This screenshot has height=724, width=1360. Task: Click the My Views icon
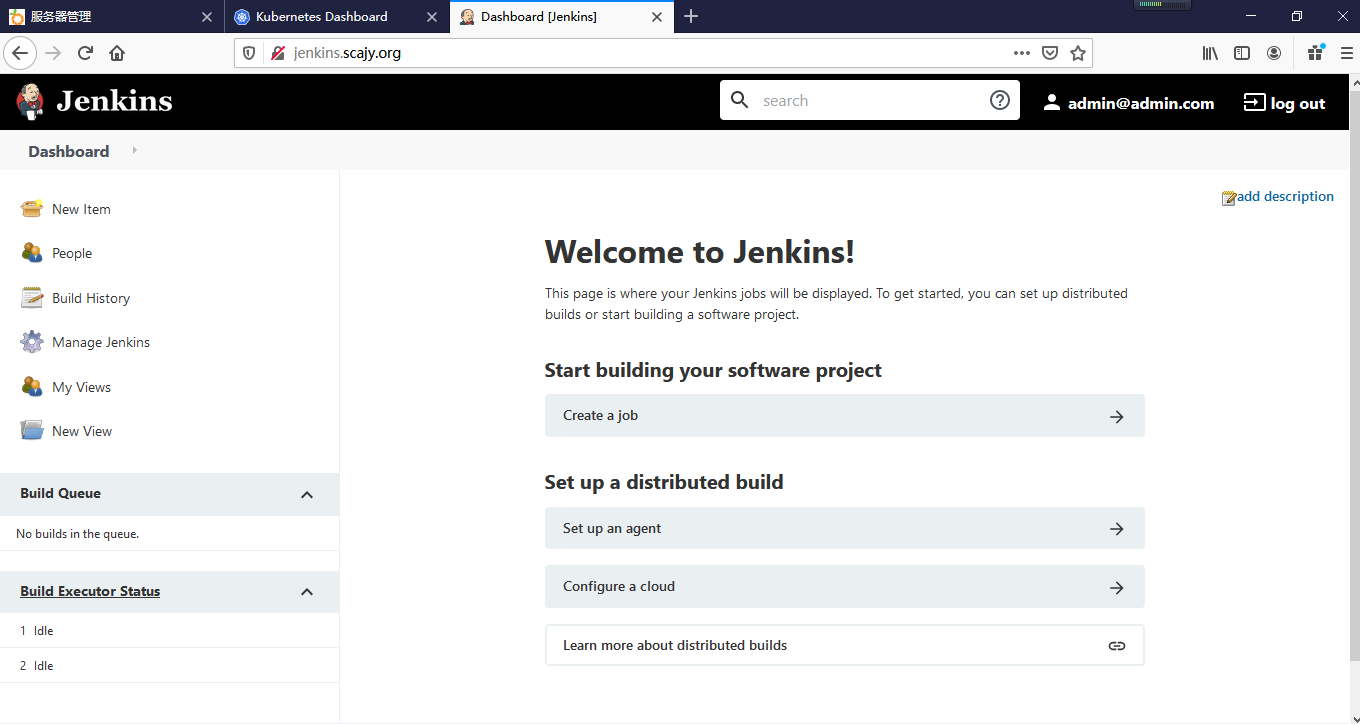click(32, 386)
